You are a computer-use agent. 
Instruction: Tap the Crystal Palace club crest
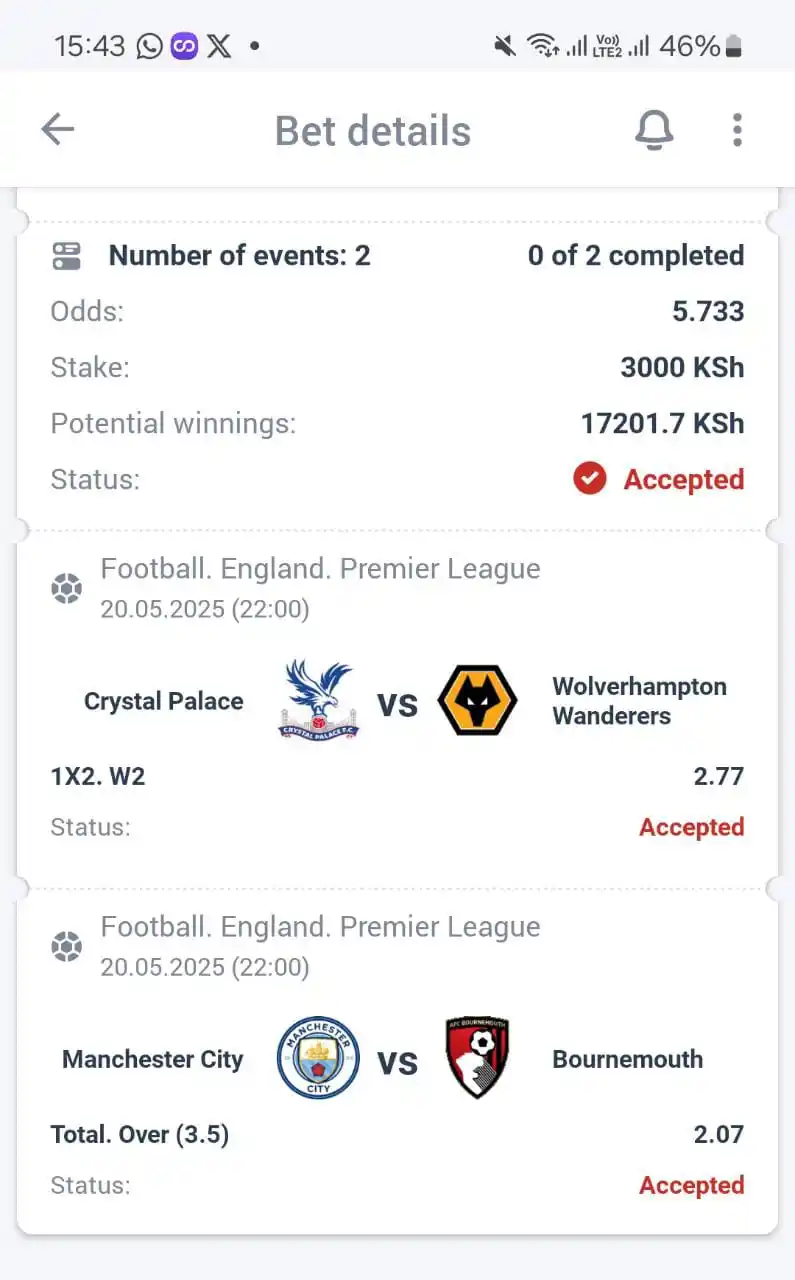[318, 700]
